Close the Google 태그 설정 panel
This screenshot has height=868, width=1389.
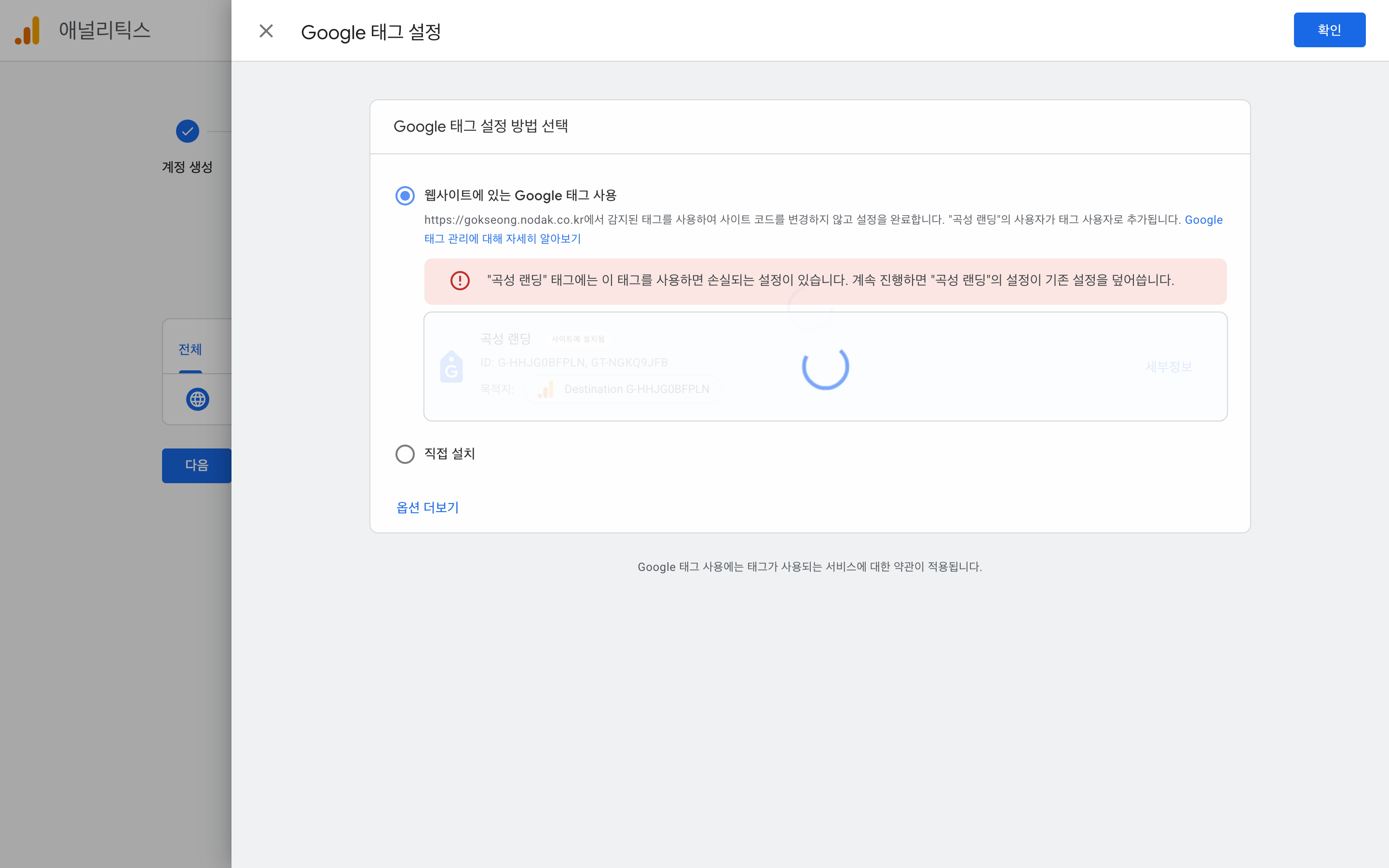click(266, 31)
